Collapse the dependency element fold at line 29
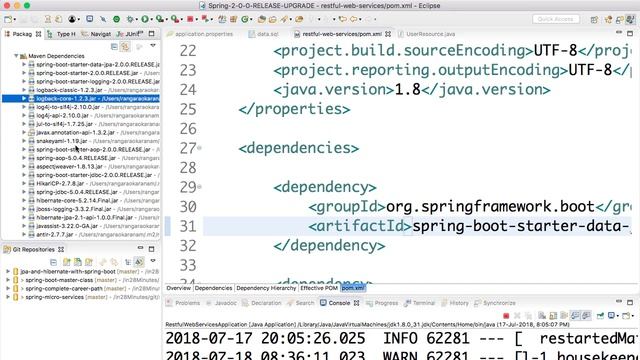Image resolution: width=640 pixels, height=360 pixels. (200, 187)
